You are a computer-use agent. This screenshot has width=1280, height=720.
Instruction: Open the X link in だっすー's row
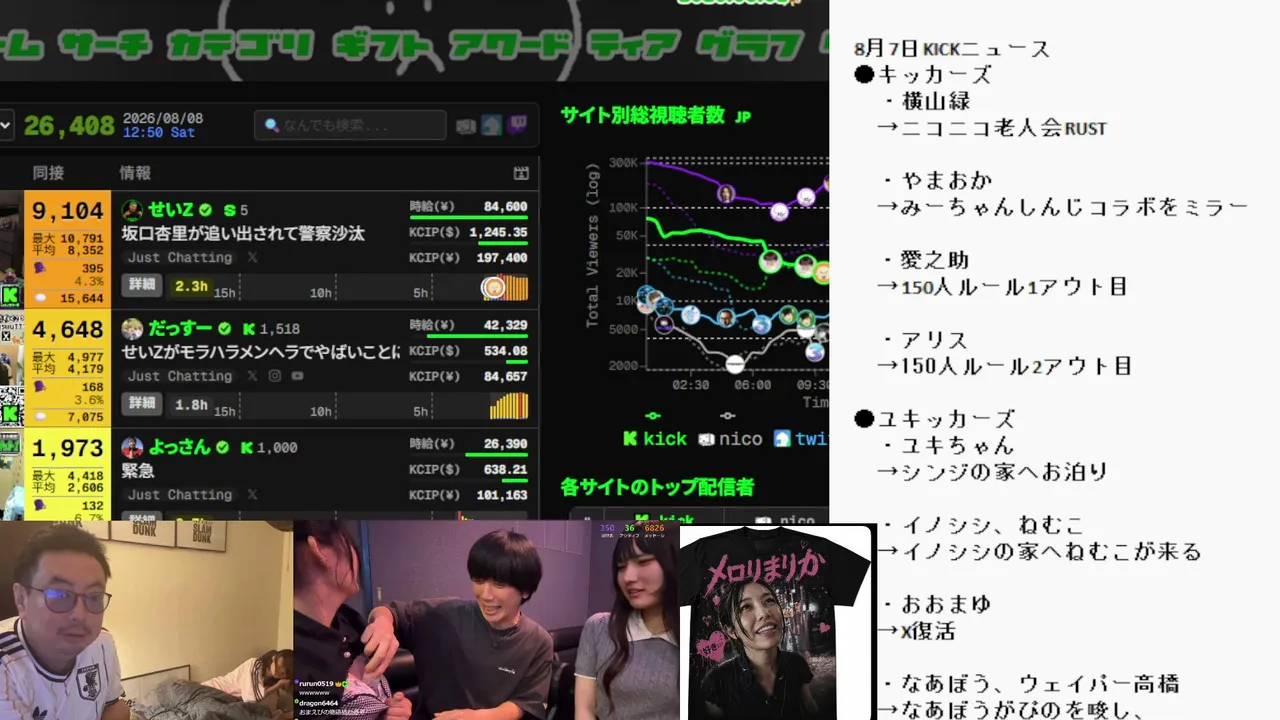252,376
